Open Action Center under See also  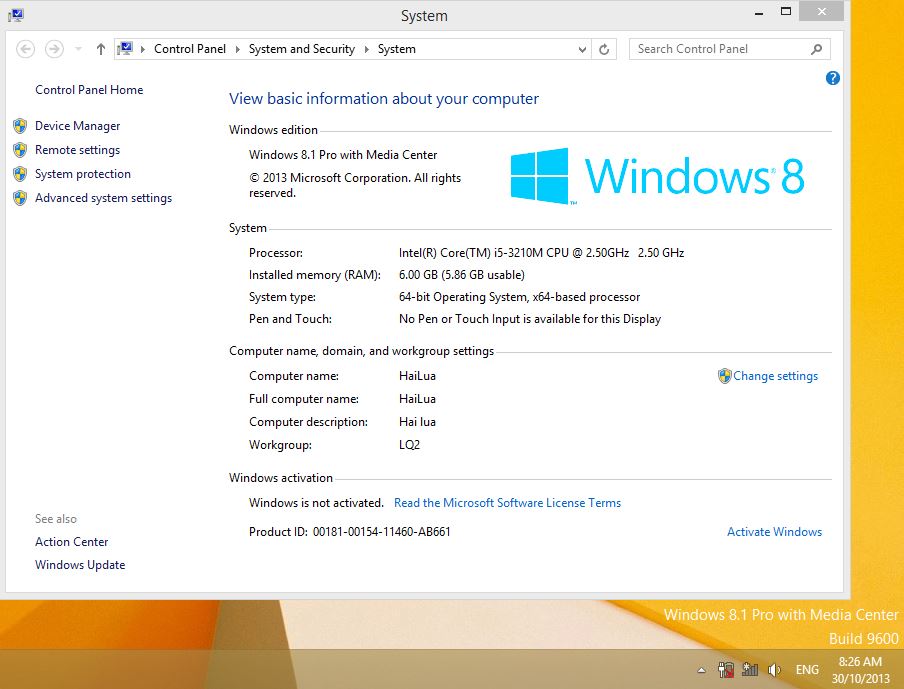pos(71,542)
